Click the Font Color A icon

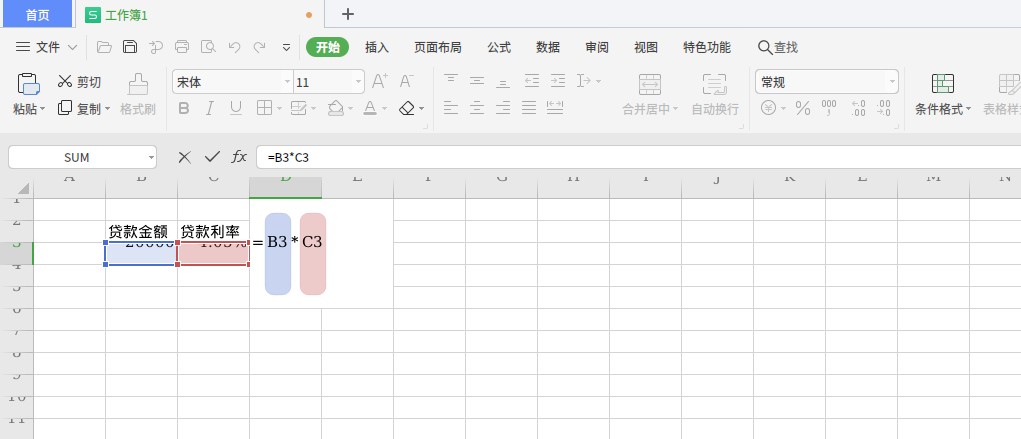click(x=370, y=108)
